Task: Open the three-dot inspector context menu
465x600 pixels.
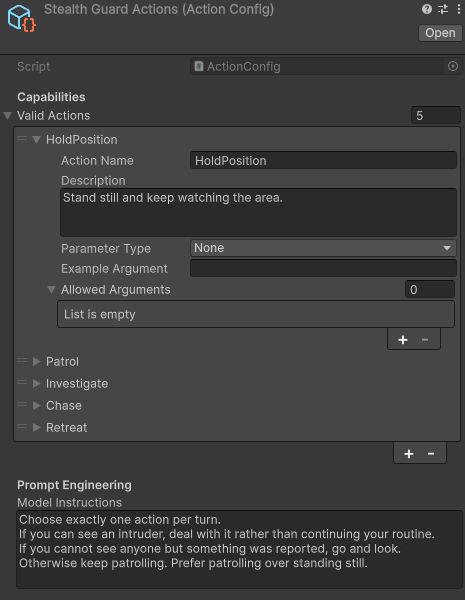Action: (458, 9)
